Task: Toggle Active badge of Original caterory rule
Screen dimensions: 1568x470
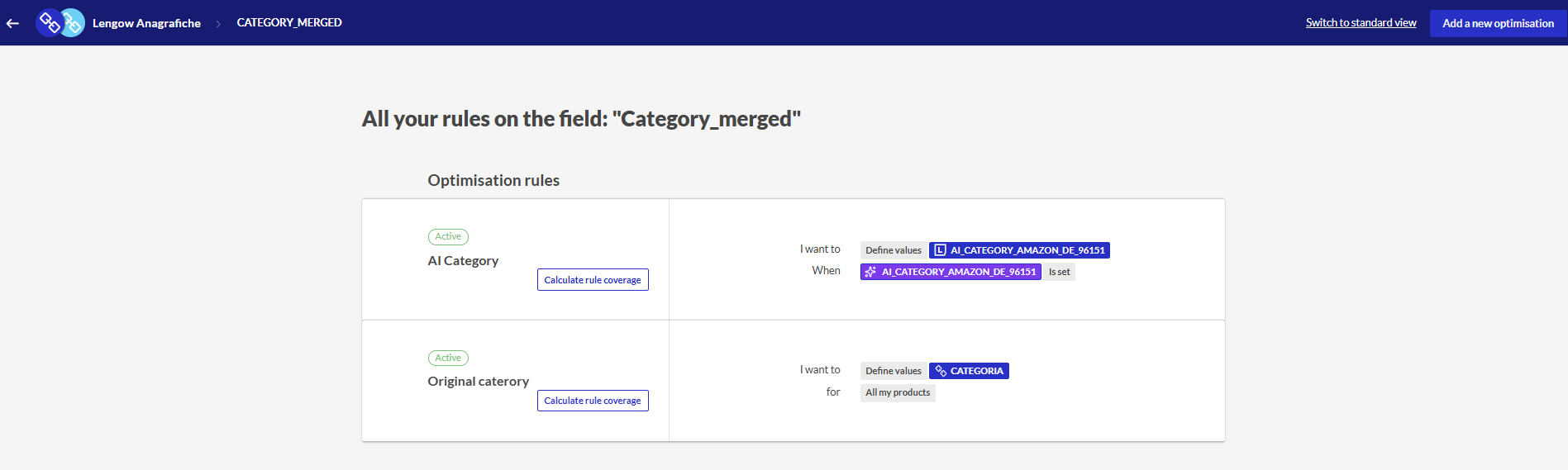Action: point(448,358)
